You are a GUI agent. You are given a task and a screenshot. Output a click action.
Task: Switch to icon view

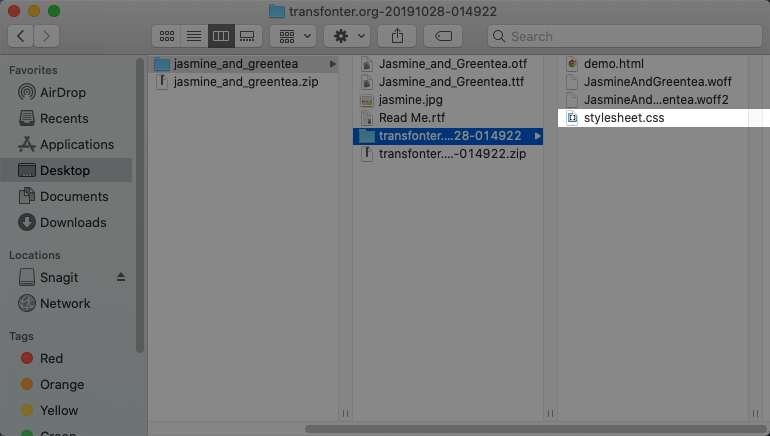pos(166,36)
